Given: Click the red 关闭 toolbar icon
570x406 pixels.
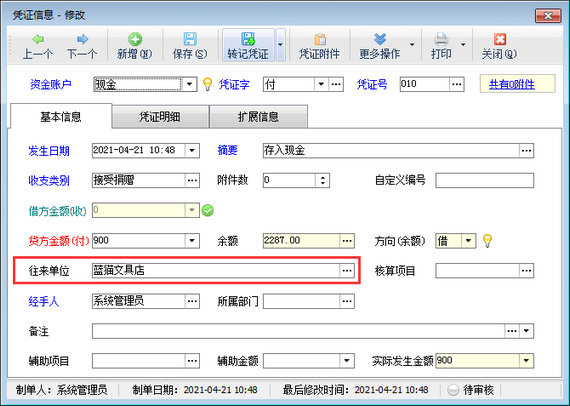Looking at the screenshot, I should [500, 39].
